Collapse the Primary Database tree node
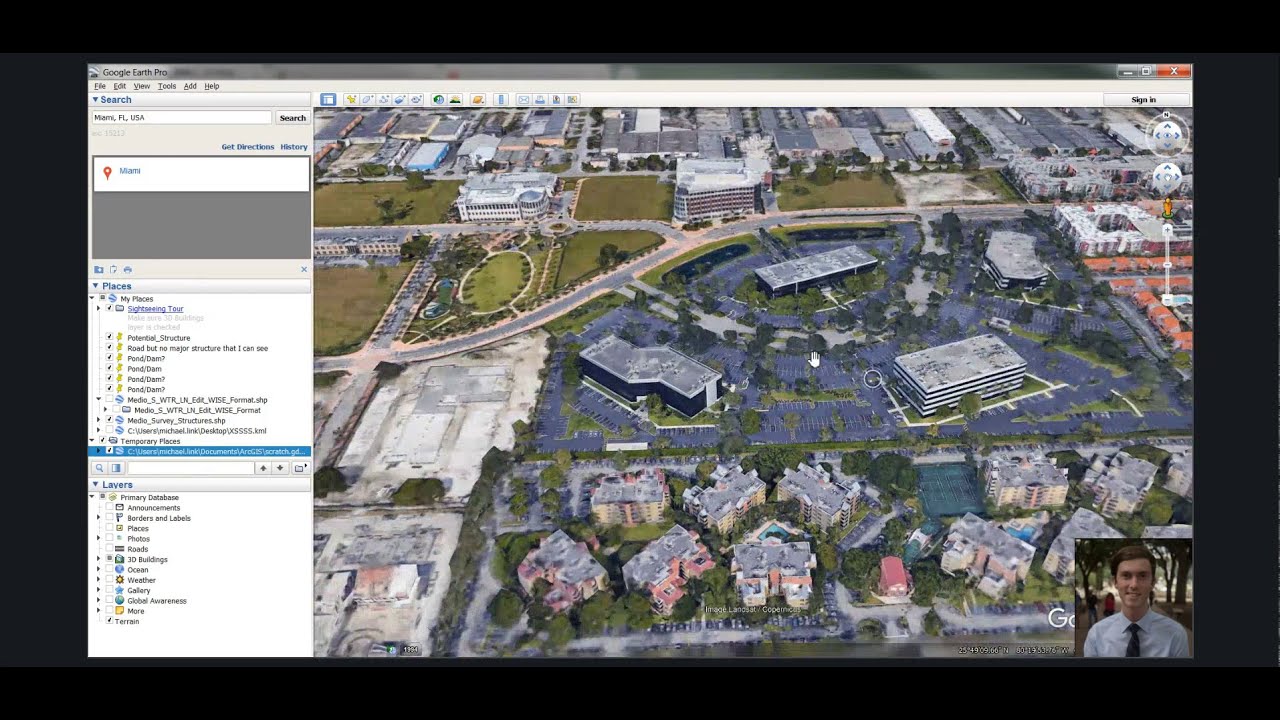Image resolution: width=1280 pixels, height=720 pixels. pos(93,497)
